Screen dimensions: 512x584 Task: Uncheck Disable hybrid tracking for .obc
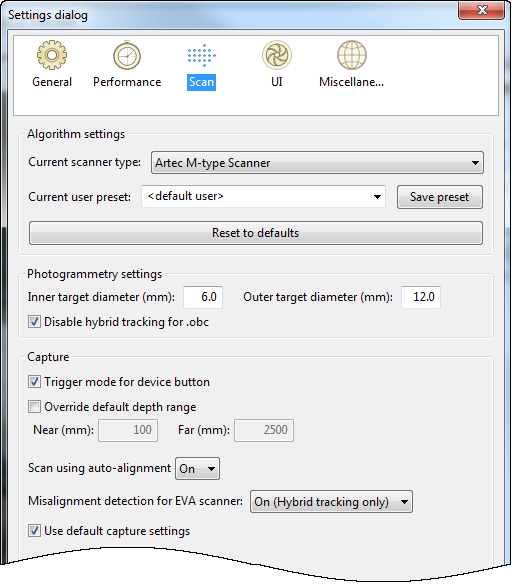34,321
